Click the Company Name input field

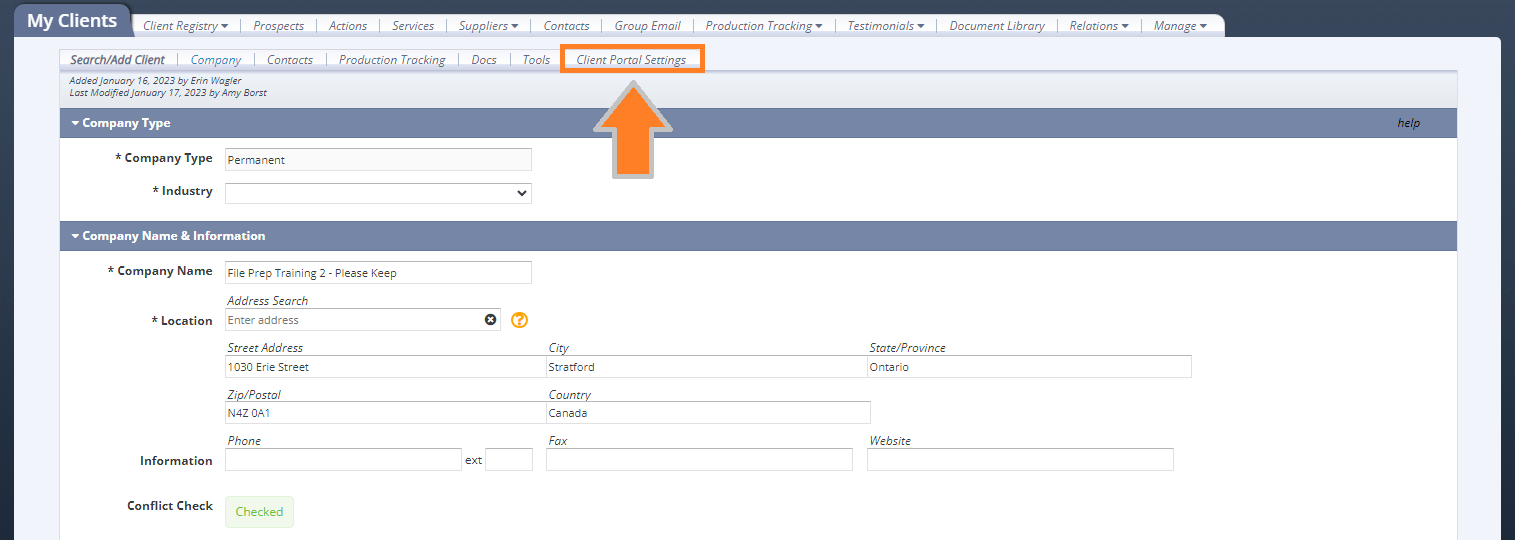pyautogui.click(x=378, y=273)
